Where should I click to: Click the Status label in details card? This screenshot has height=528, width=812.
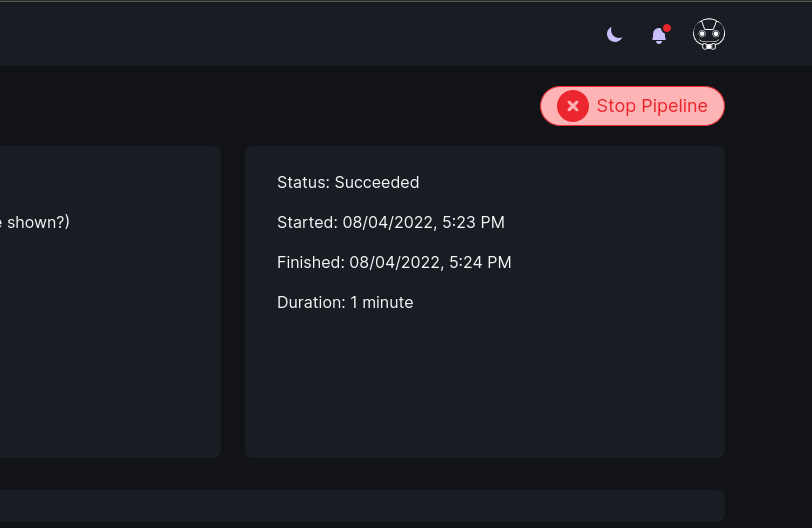(303, 182)
